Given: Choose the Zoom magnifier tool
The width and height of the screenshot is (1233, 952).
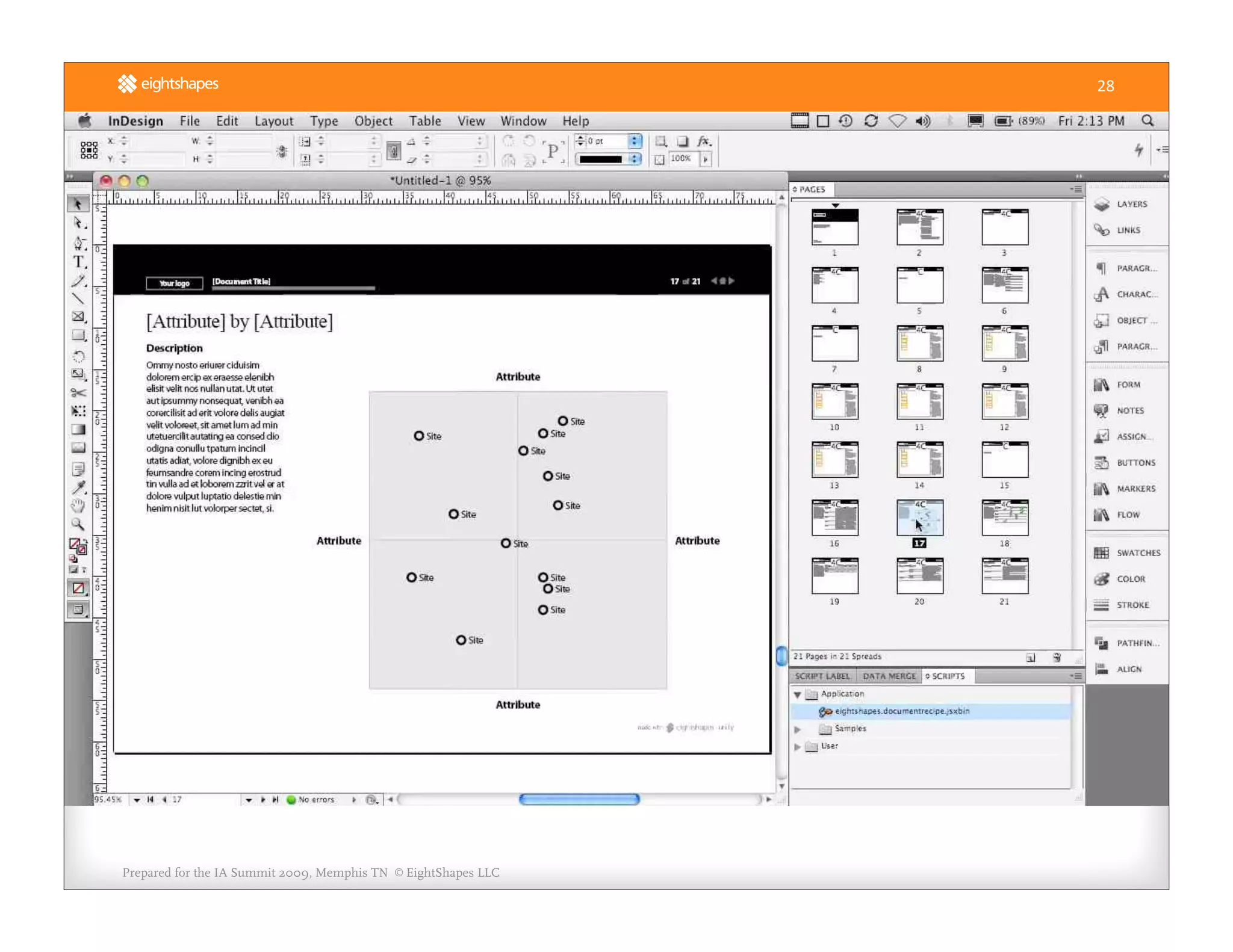Looking at the screenshot, I should 78,524.
